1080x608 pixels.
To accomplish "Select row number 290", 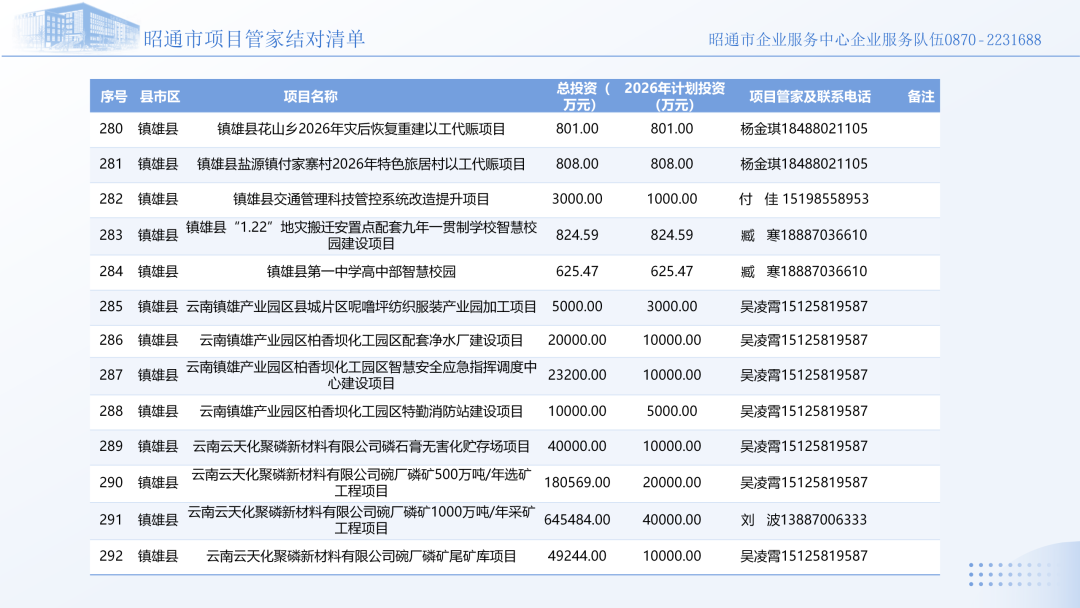I will tap(111, 483).
